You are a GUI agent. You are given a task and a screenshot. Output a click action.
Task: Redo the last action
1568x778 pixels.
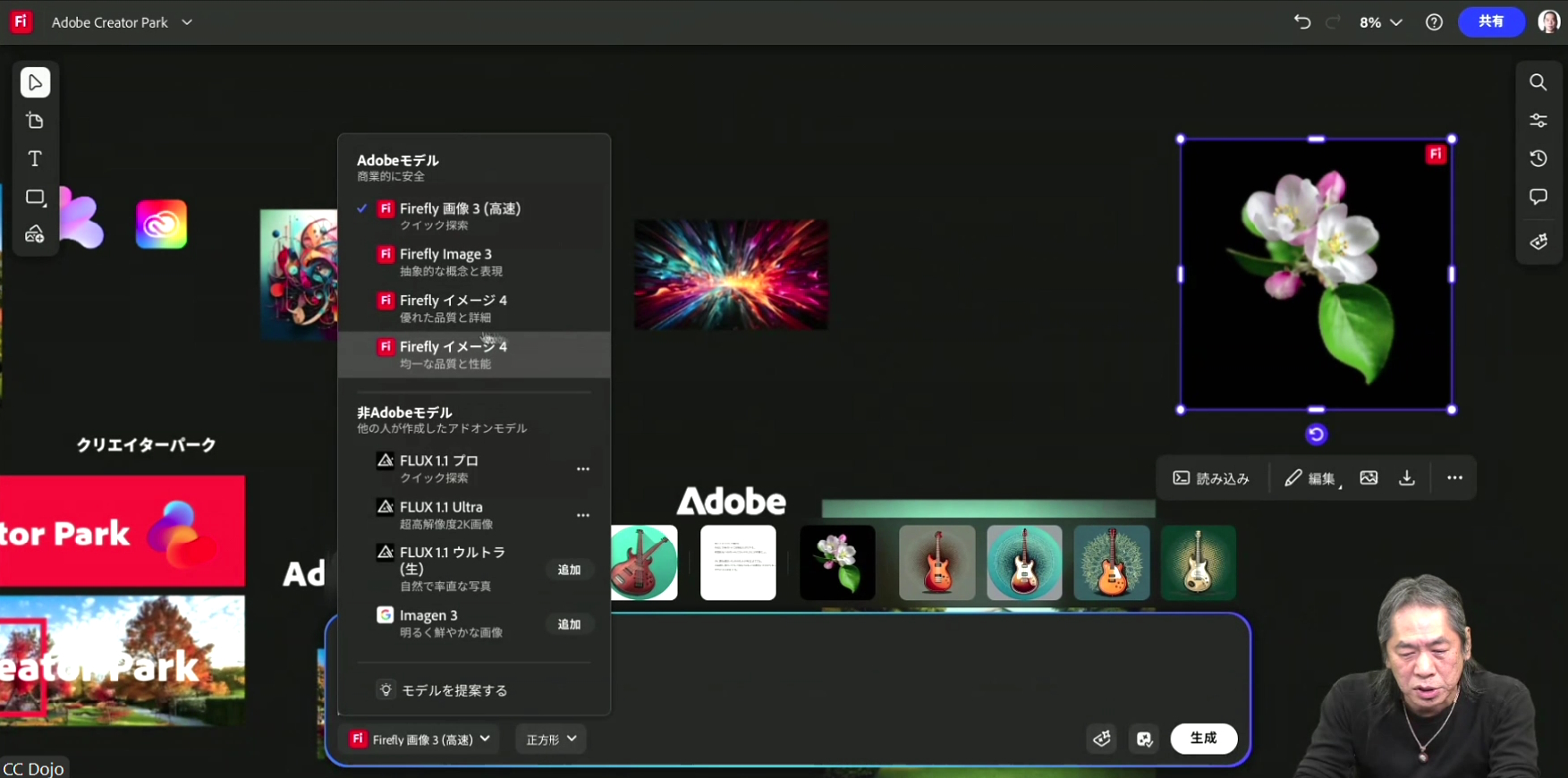click(x=1333, y=22)
